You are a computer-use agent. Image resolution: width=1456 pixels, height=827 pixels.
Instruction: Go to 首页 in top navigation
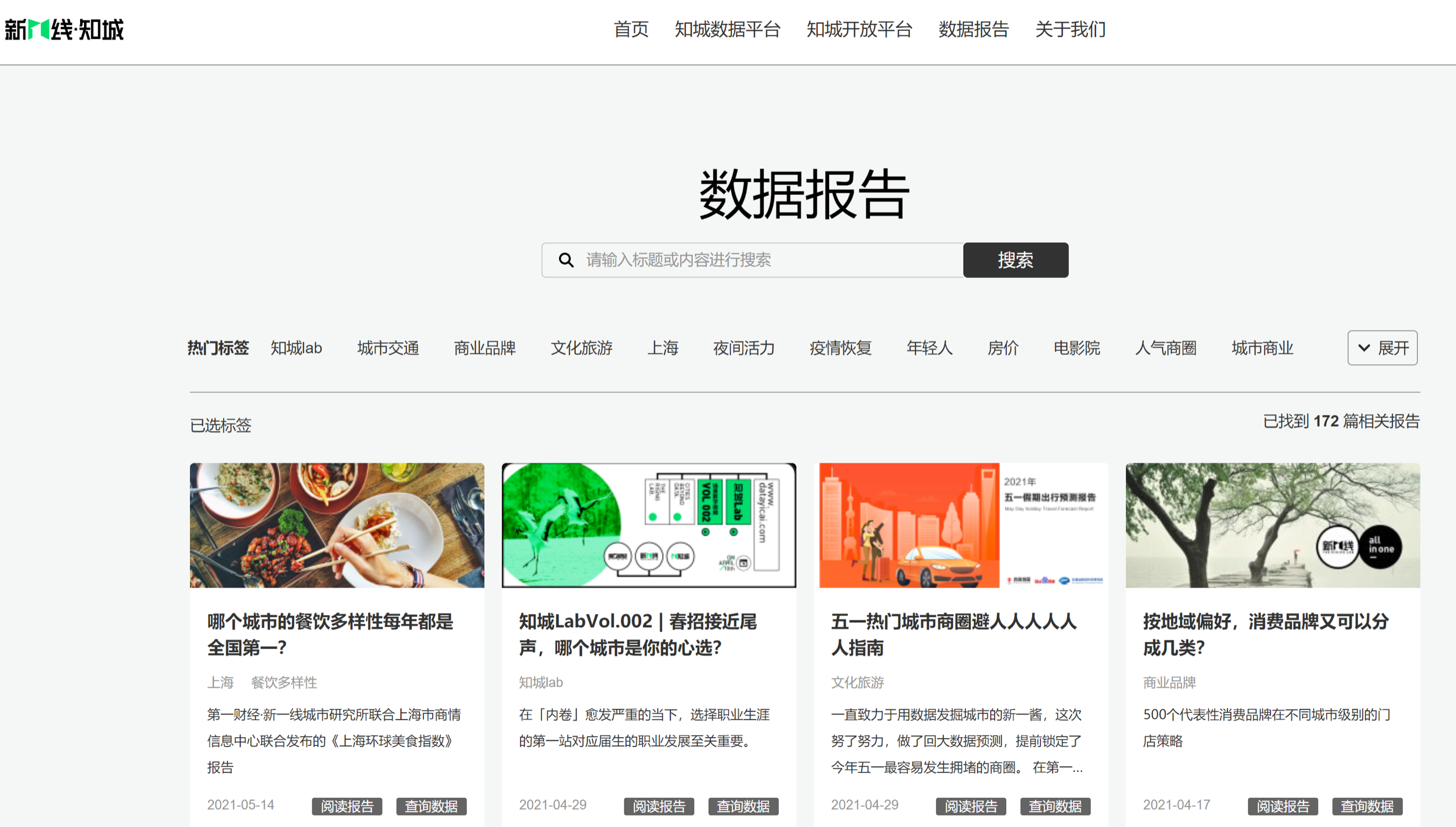pyautogui.click(x=630, y=30)
